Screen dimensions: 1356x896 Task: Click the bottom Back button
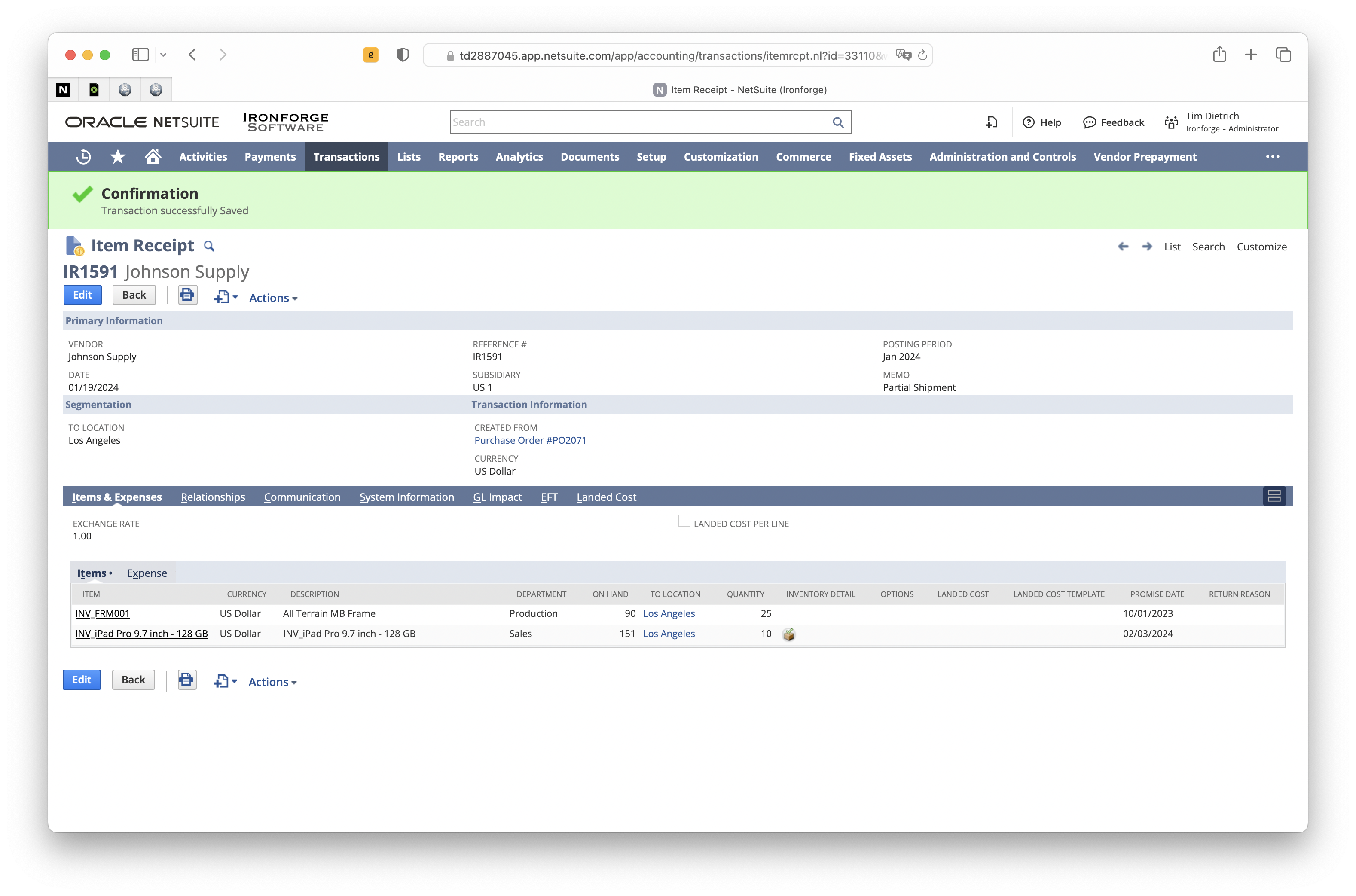coord(133,680)
